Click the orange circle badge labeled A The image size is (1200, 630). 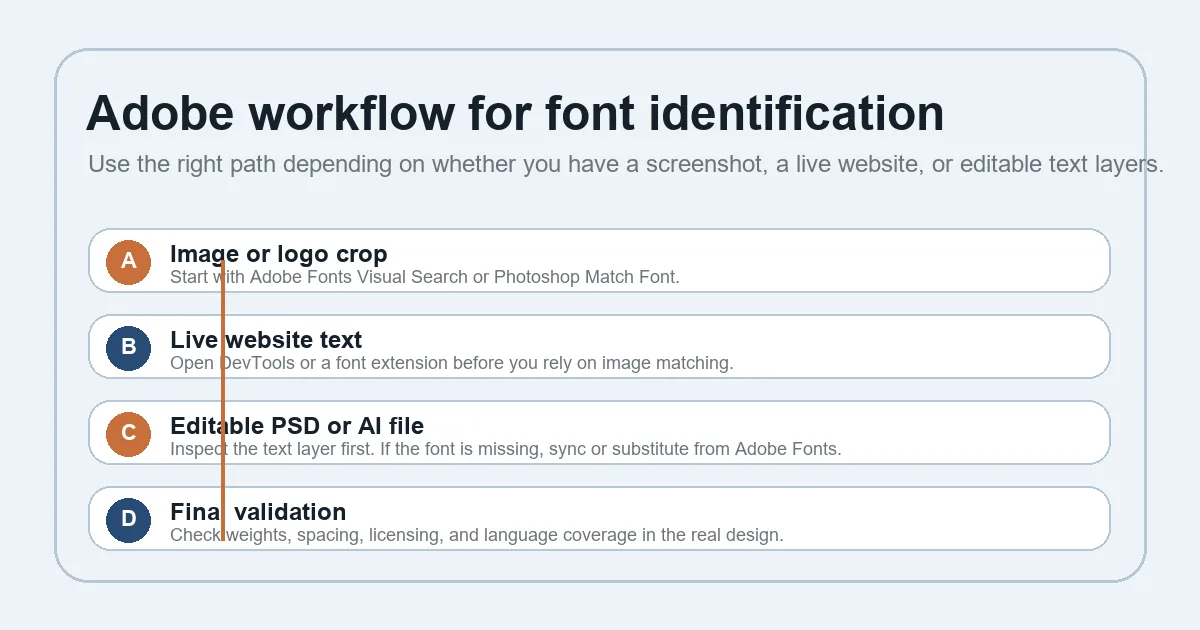click(128, 262)
